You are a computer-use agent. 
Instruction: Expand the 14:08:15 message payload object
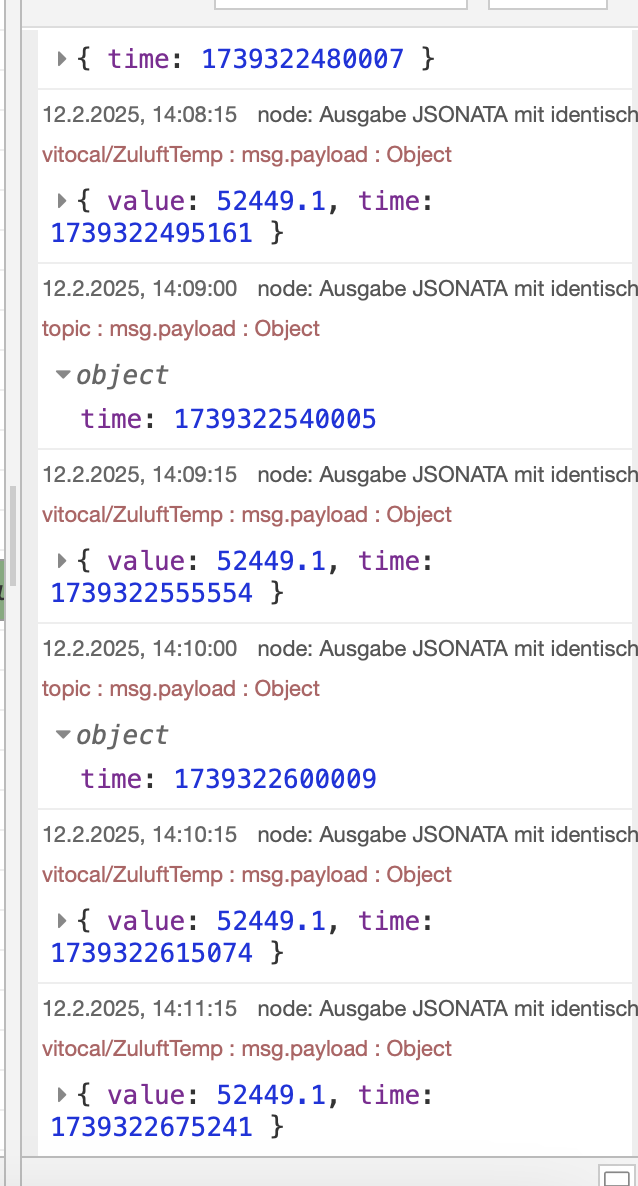click(62, 201)
